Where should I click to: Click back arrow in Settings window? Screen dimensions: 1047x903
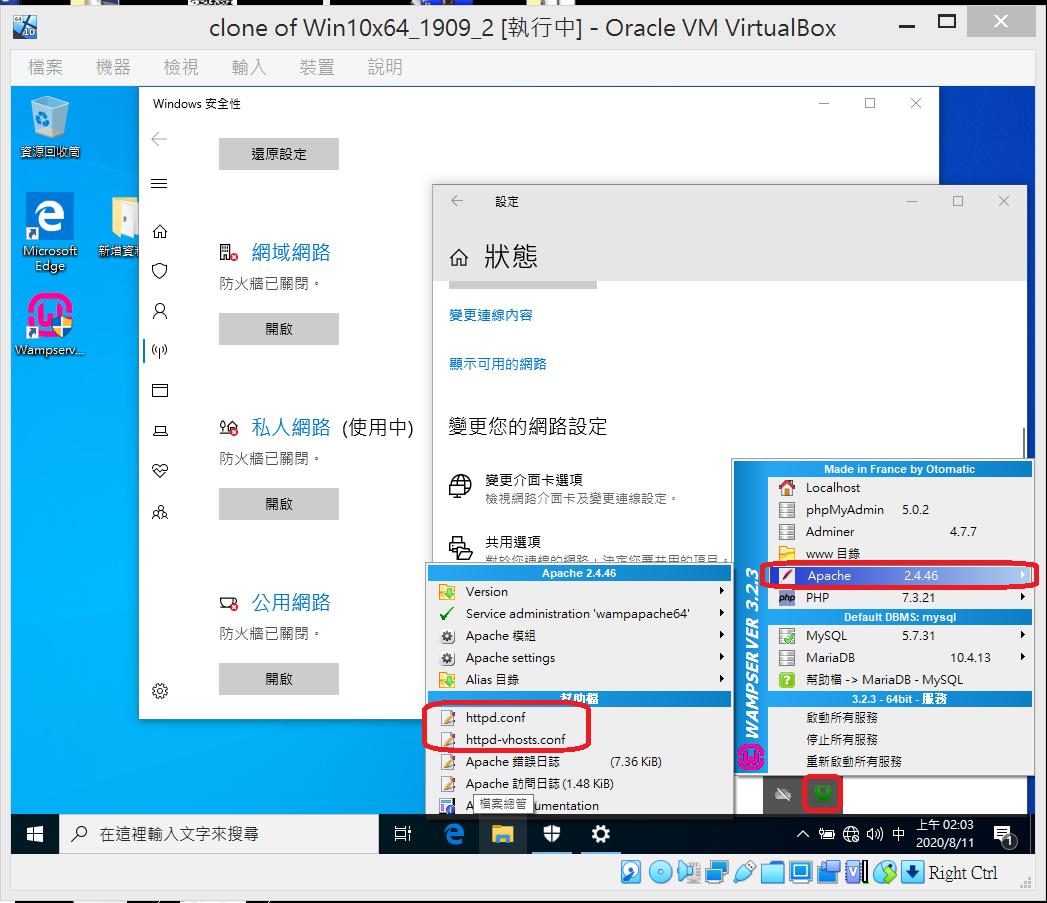(x=457, y=201)
